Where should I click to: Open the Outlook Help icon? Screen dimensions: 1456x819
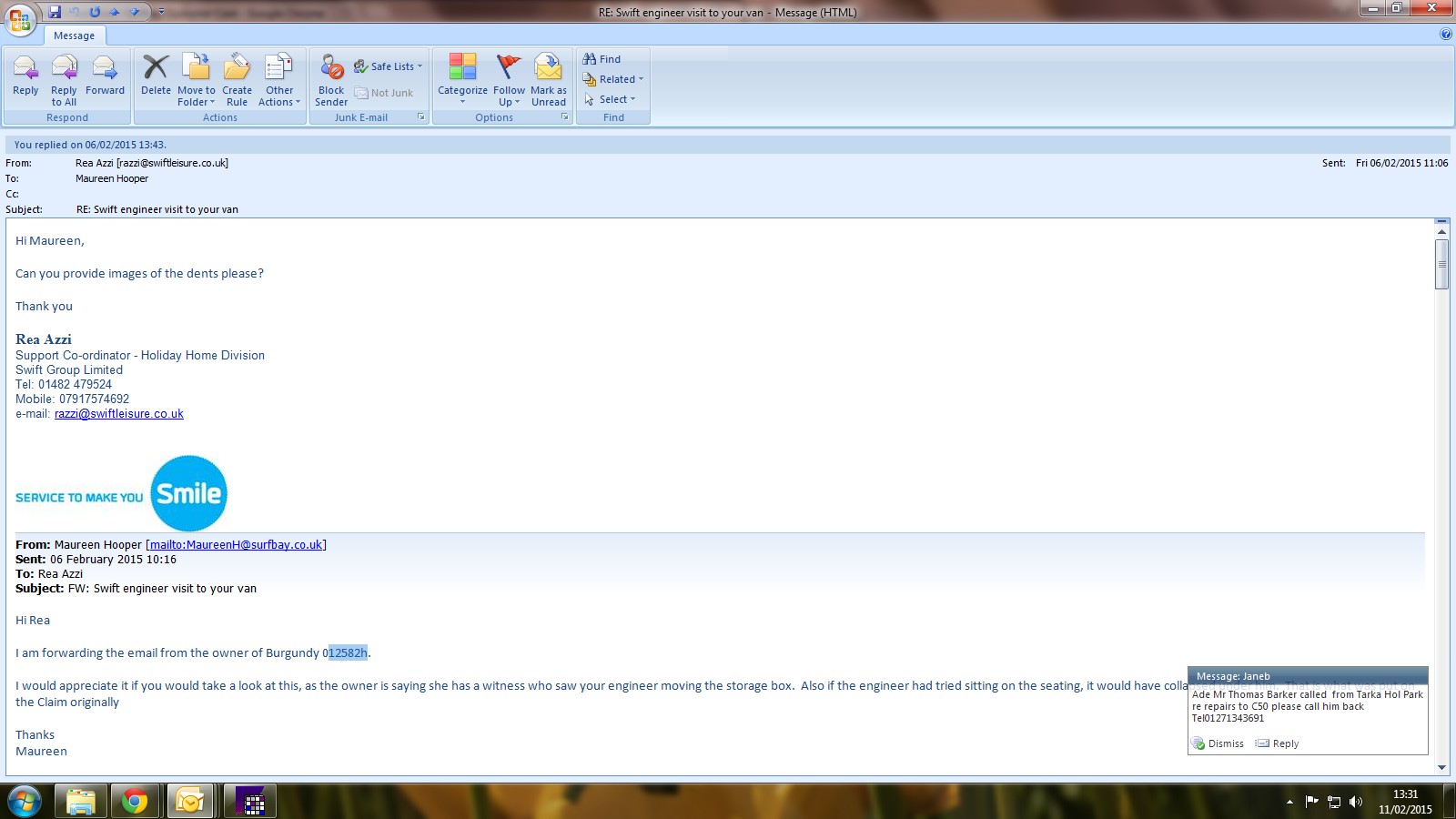1446,35
